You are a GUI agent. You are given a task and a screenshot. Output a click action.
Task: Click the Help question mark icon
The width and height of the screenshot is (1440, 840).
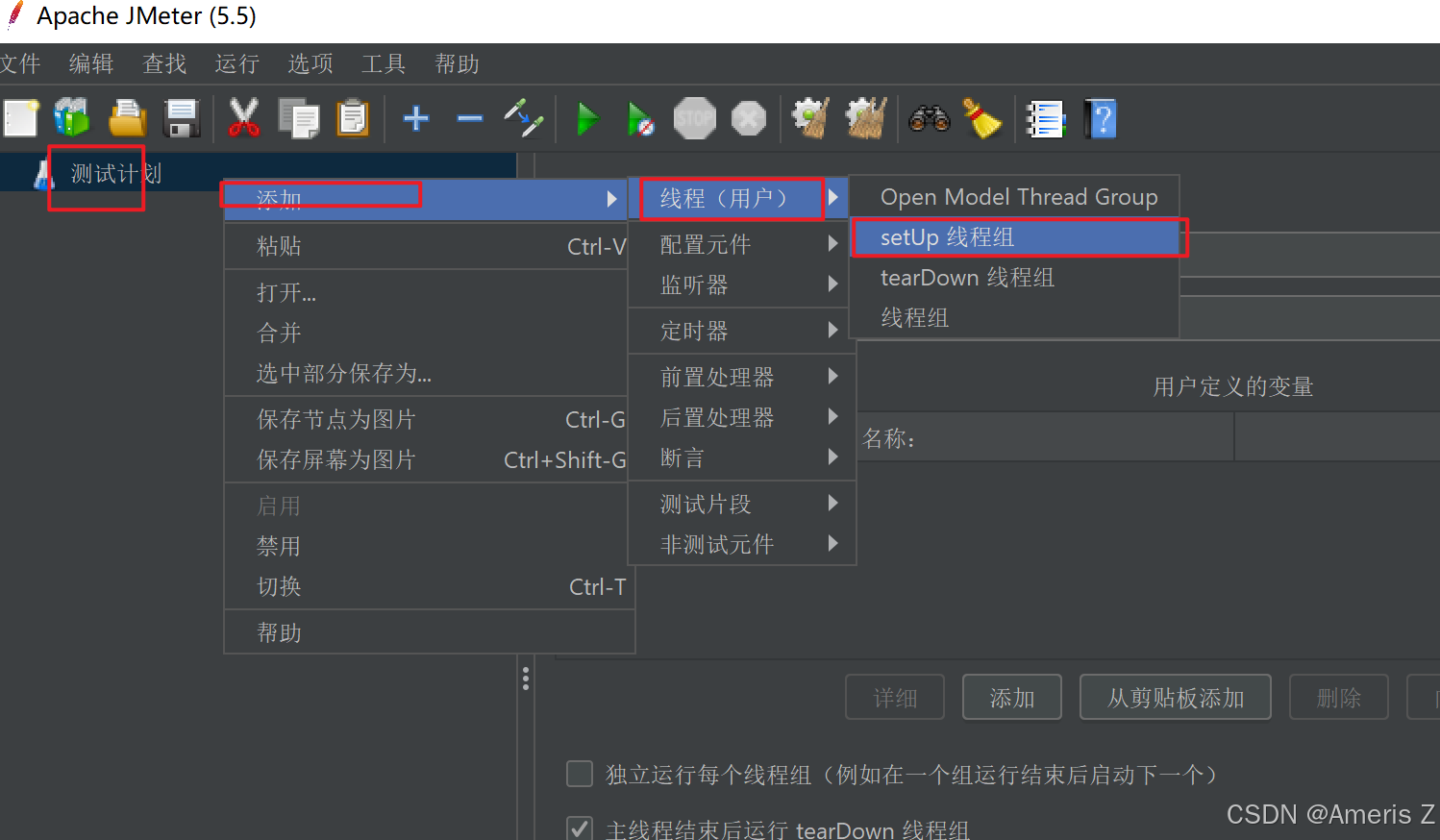click(x=1101, y=119)
